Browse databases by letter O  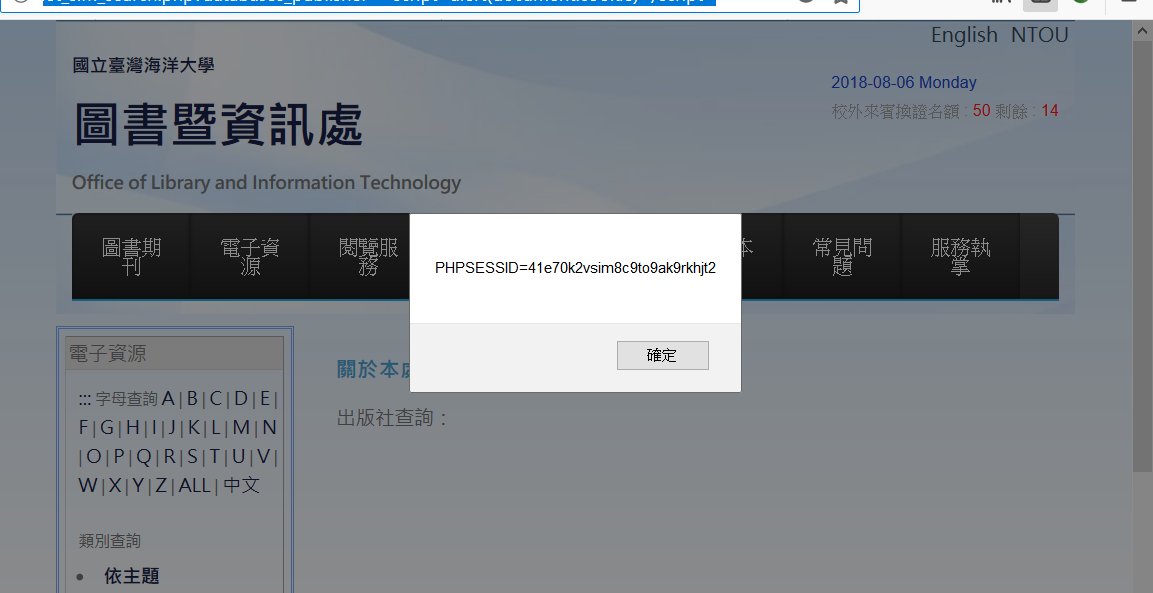tap(93, 457)
